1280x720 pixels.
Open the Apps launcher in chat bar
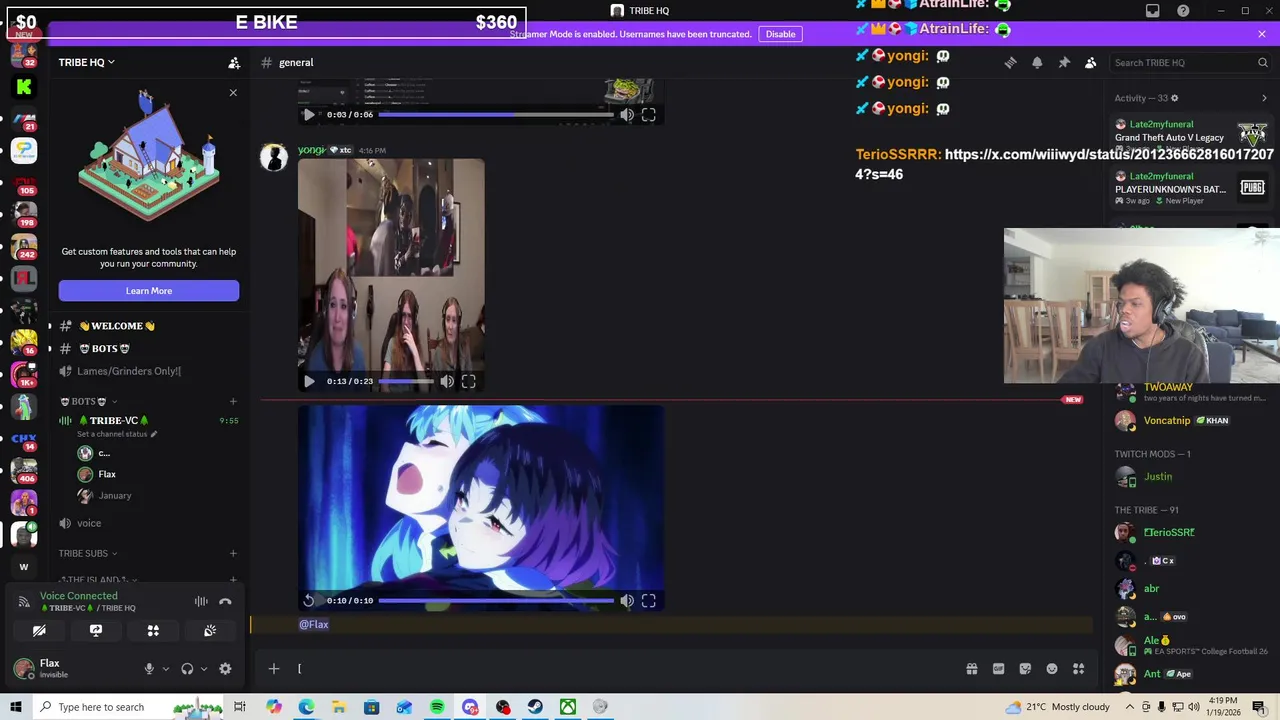click(1079, 669)
